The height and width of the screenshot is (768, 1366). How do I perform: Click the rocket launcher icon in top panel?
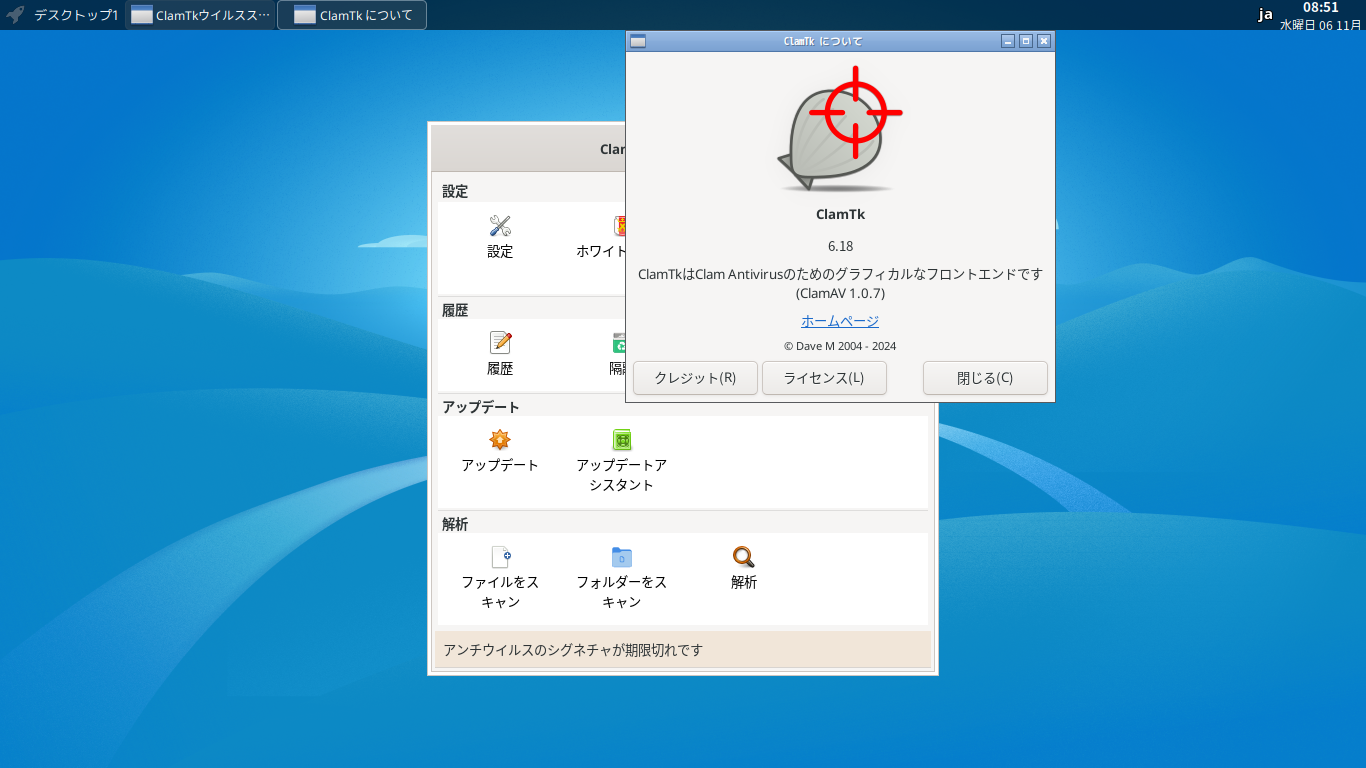click(x=15, y=15)
